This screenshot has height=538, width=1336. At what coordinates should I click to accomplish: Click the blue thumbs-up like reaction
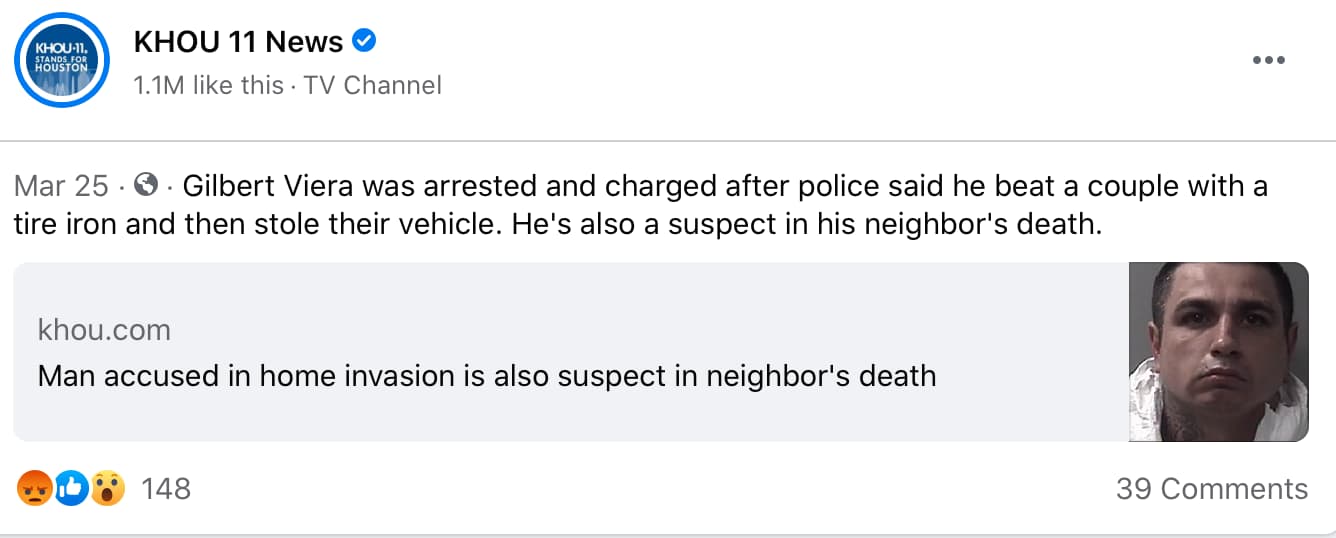tap(71, 488)
